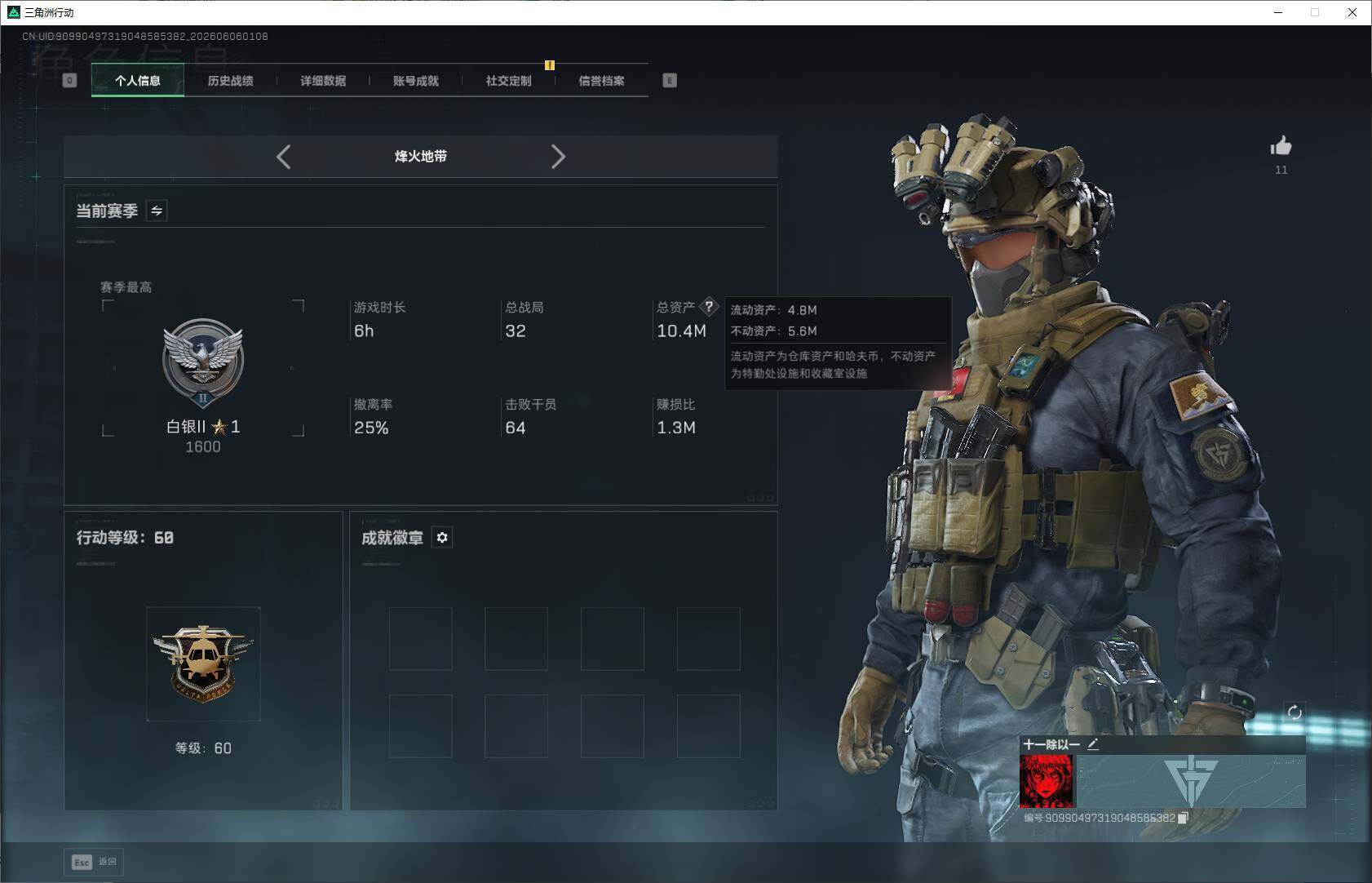
Task: Click the 行动等级: 60 heading
Action: coord(125,538)
